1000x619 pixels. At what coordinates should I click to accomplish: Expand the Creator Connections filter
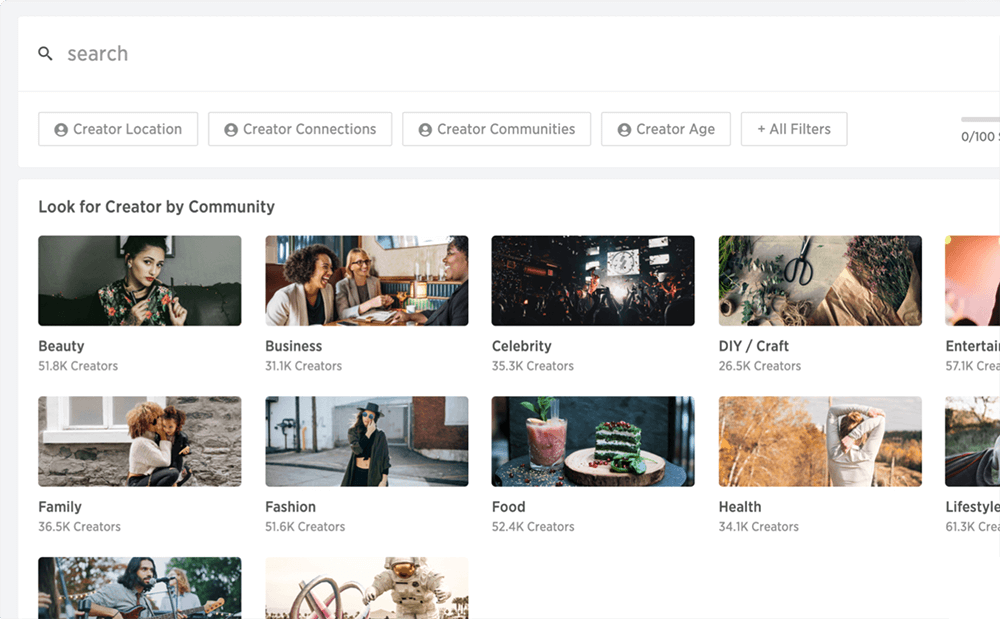point(300,129)
